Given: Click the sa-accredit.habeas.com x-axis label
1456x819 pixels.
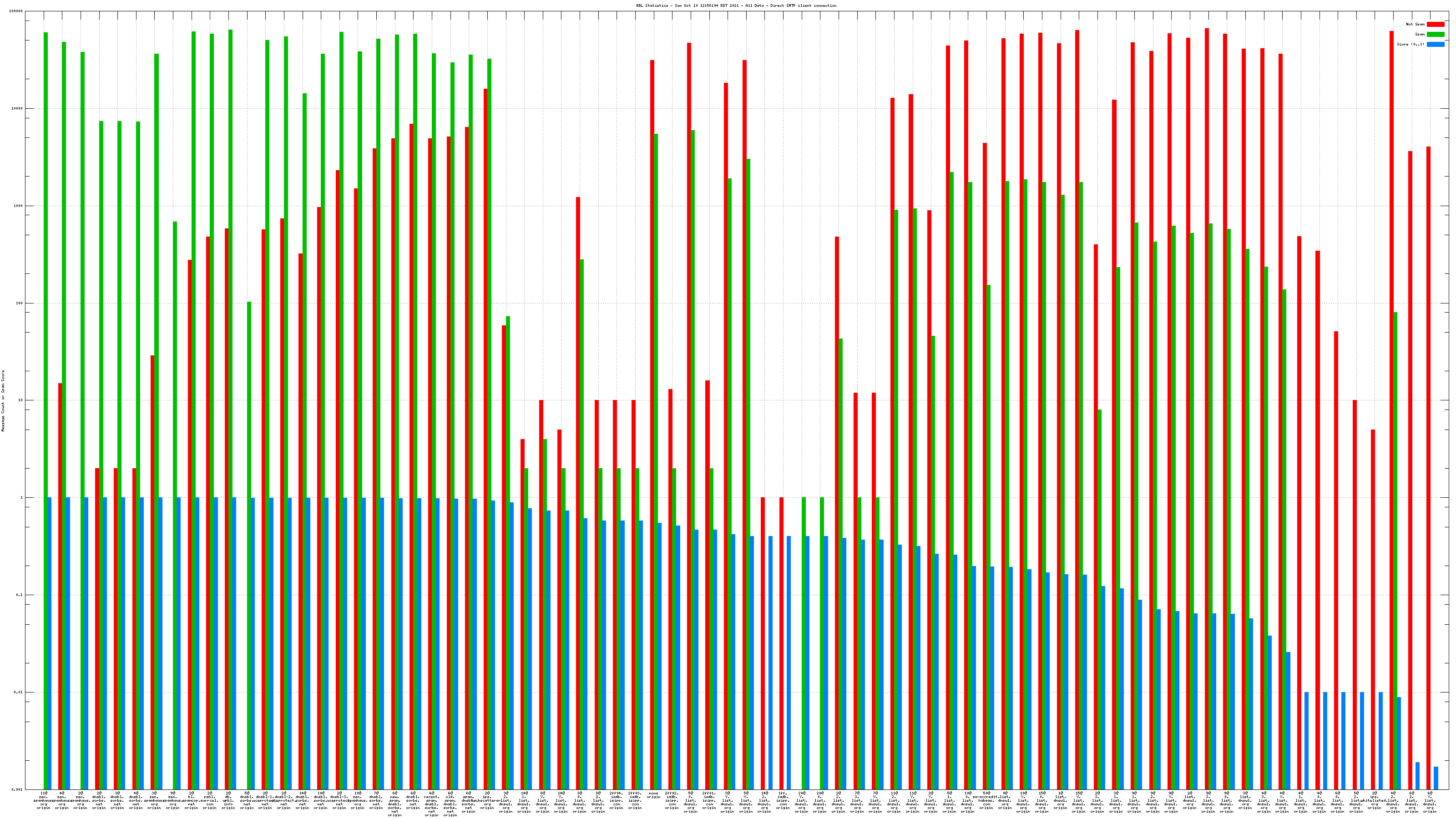Looking at the screenshot, I should click(x=986, y=800).
